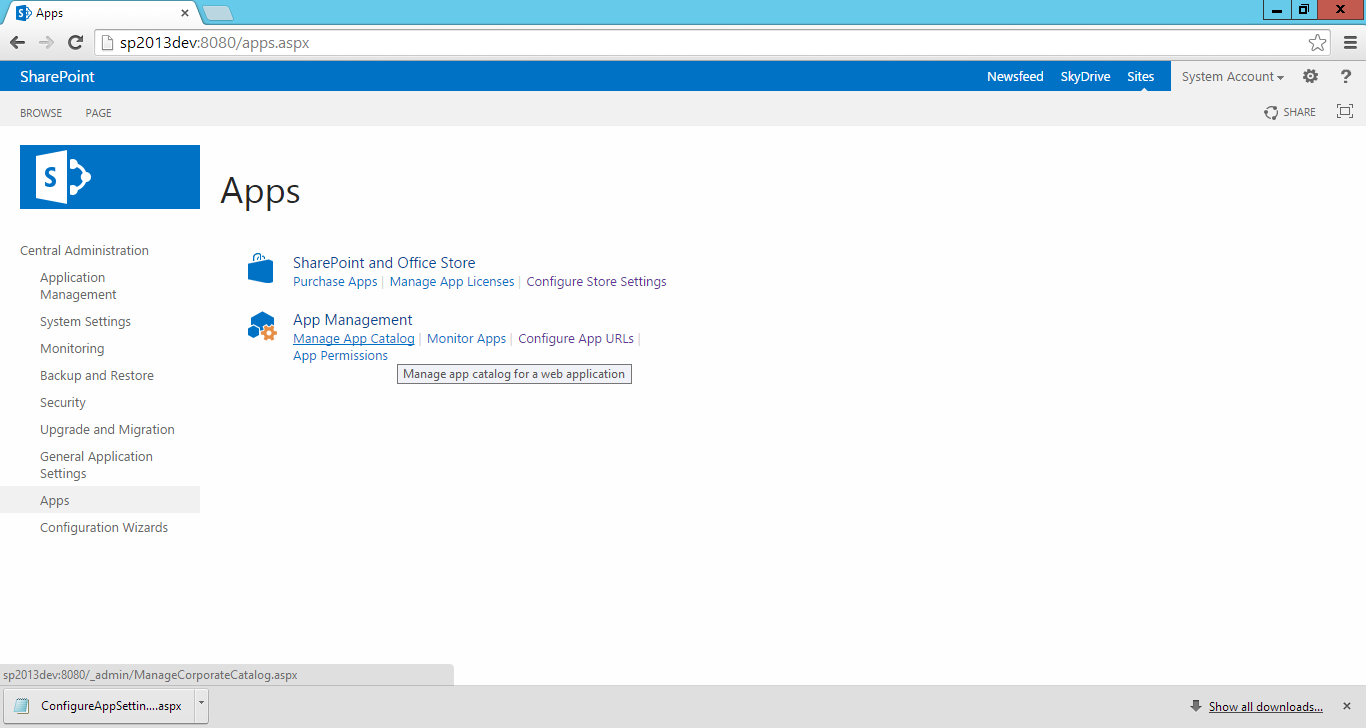Image resolution: width=1366 pixels, height=728 pixels.
Task: Open Newsfeed in the top bar
Action: pyautogui.click(x=1015, y=76)
